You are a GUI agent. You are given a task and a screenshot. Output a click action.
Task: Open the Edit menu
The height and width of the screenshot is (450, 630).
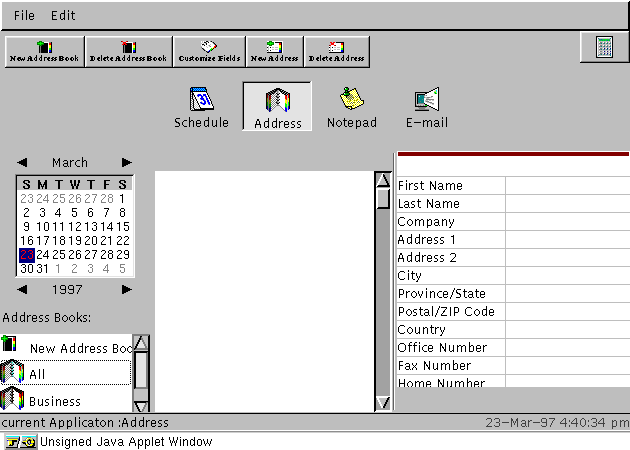(63, 16)
